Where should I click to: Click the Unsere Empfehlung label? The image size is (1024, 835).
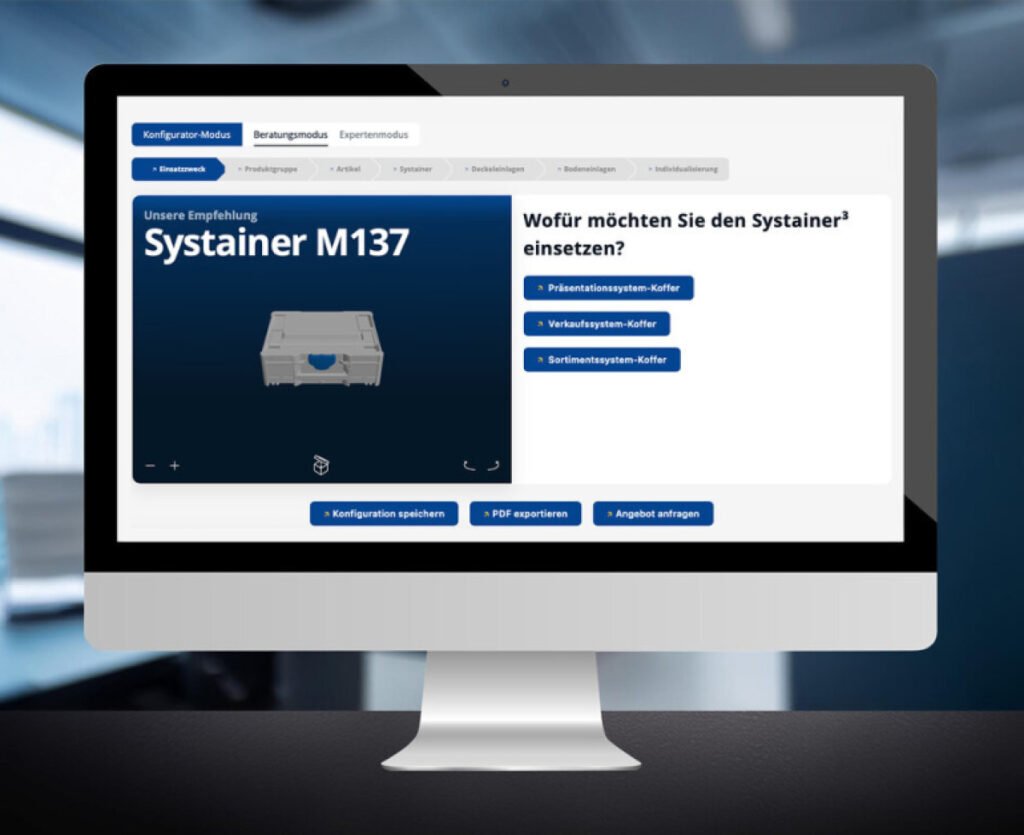click(200, 215)
